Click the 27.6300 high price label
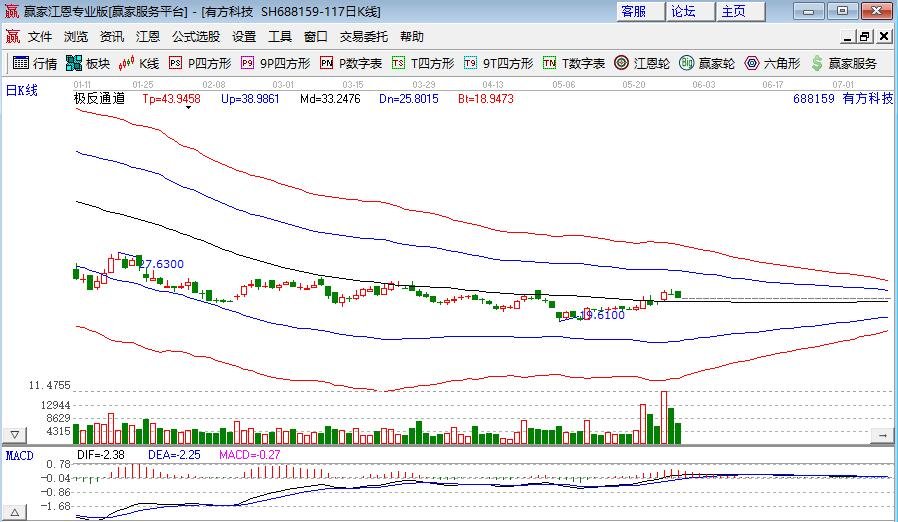Viewport: 898px width, 522px height. tap(162, 264)
